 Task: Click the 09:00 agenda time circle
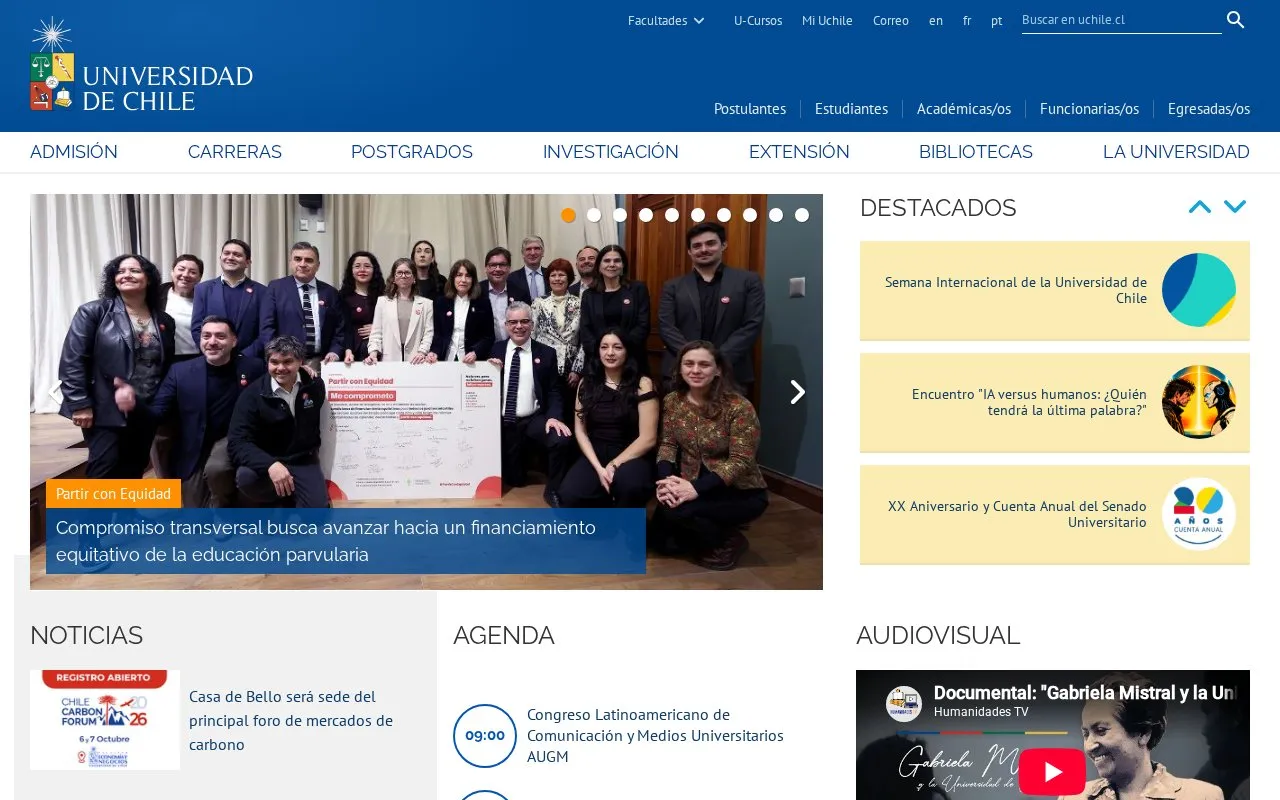coord(485,736)
